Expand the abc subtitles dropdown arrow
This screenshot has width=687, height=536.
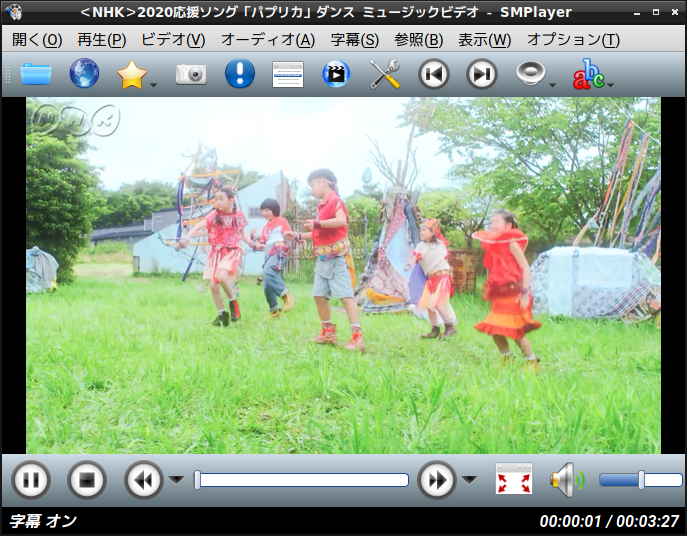pos(610,85)
